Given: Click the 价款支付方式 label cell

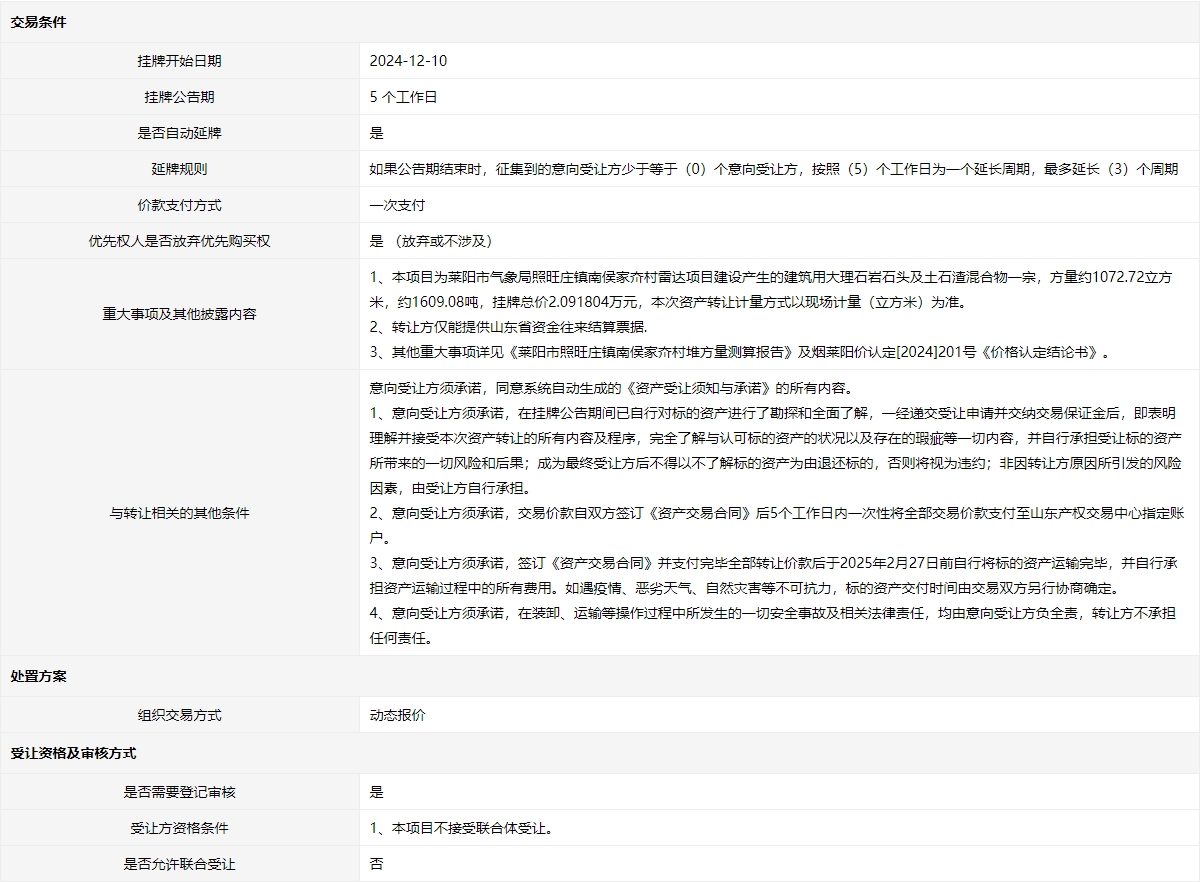Looking at the screenshot, I should [179, 205].
